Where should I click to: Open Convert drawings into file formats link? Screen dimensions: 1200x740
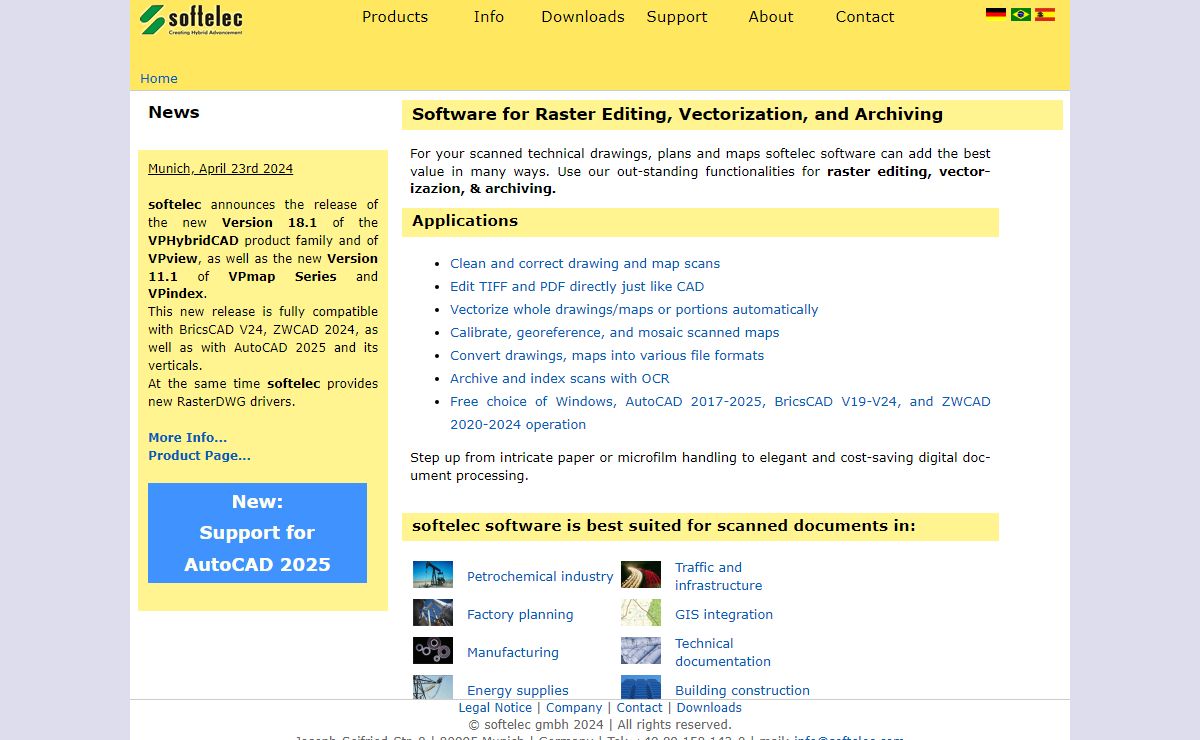pos(607,356)
